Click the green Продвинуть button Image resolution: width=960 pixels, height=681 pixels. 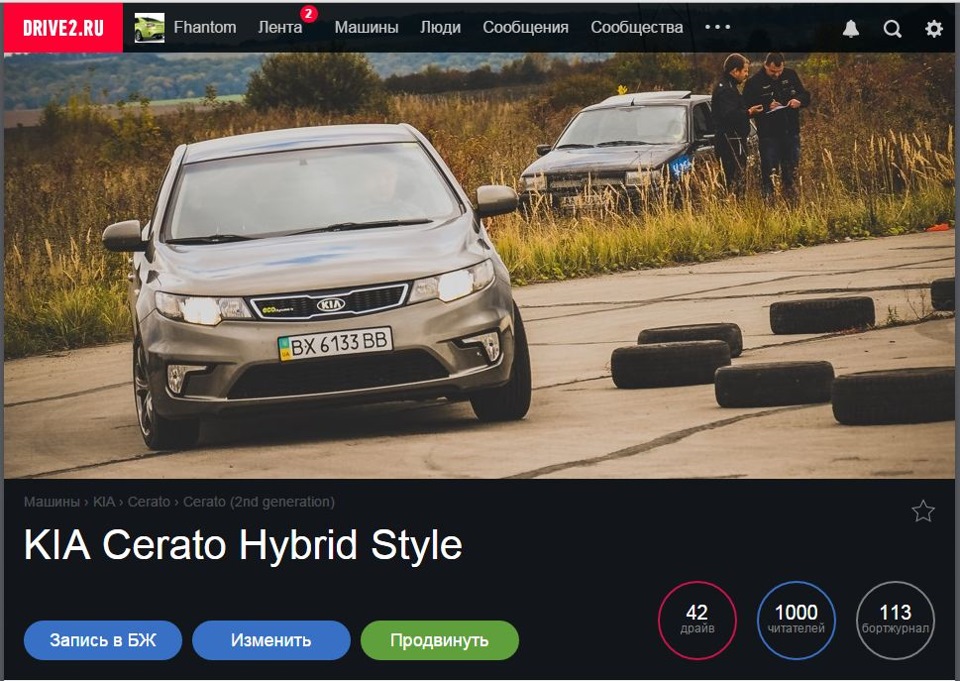click(x=440, y=640)
